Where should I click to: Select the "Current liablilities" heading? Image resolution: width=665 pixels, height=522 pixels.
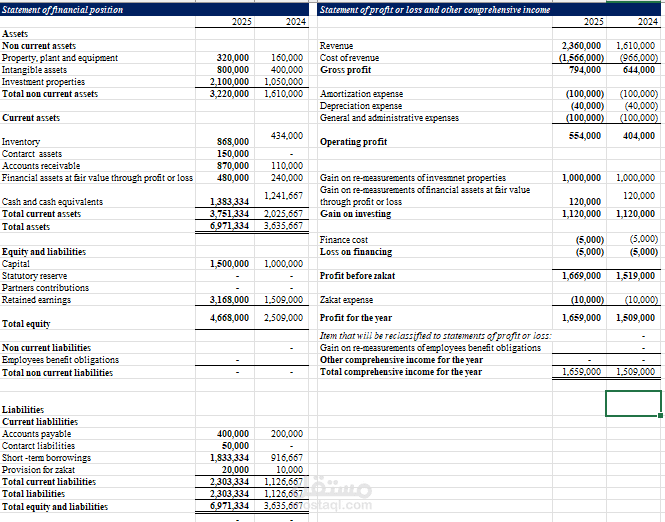click(x=40, y=422)
